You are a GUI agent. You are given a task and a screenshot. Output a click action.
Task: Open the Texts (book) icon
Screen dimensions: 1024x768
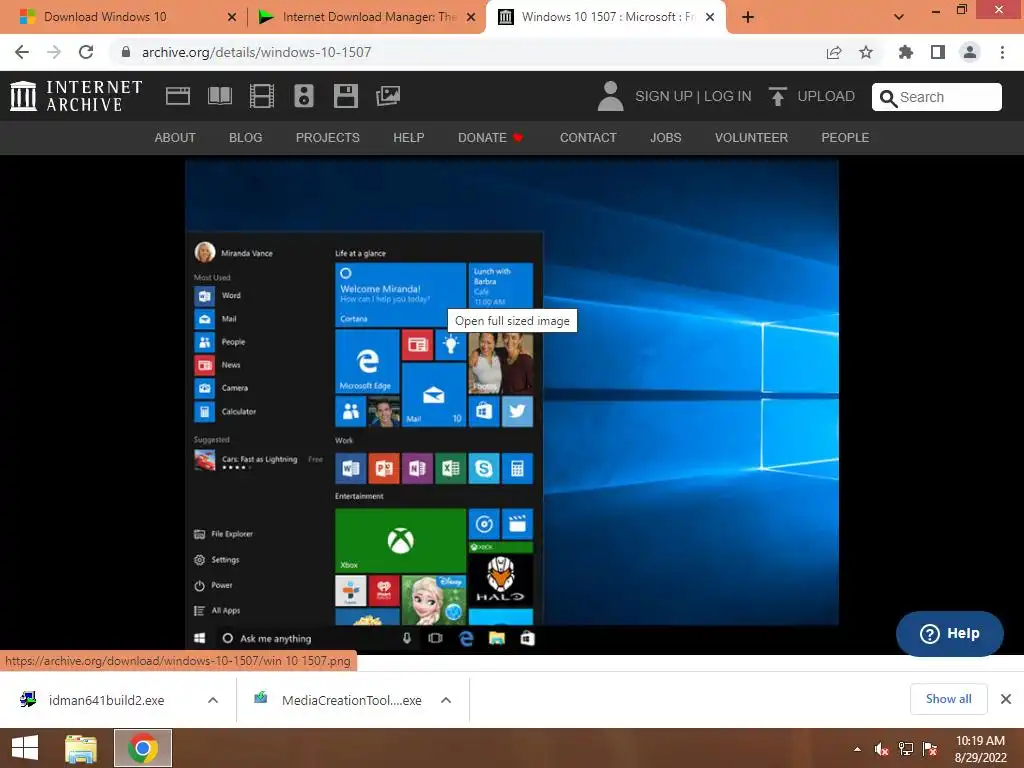(219, 96)
